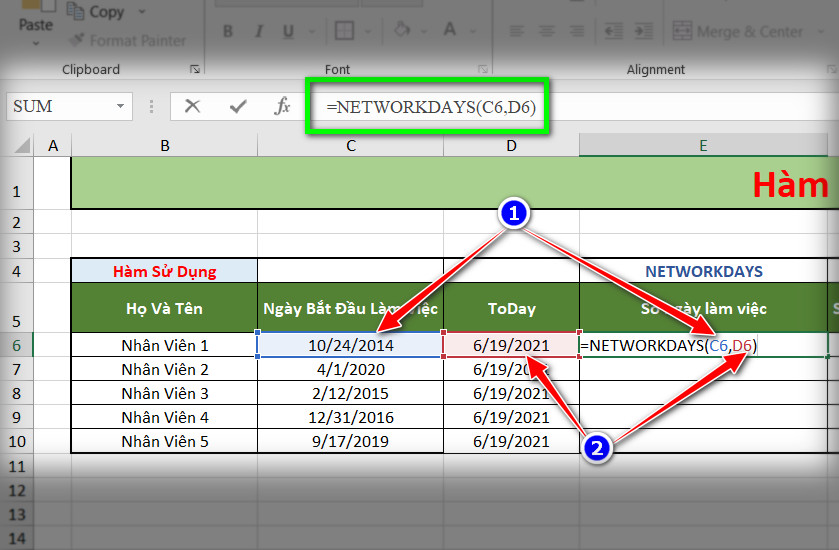839x550 pixels.
Task: Open the Underline style dropdown
Action: [312, 32]
